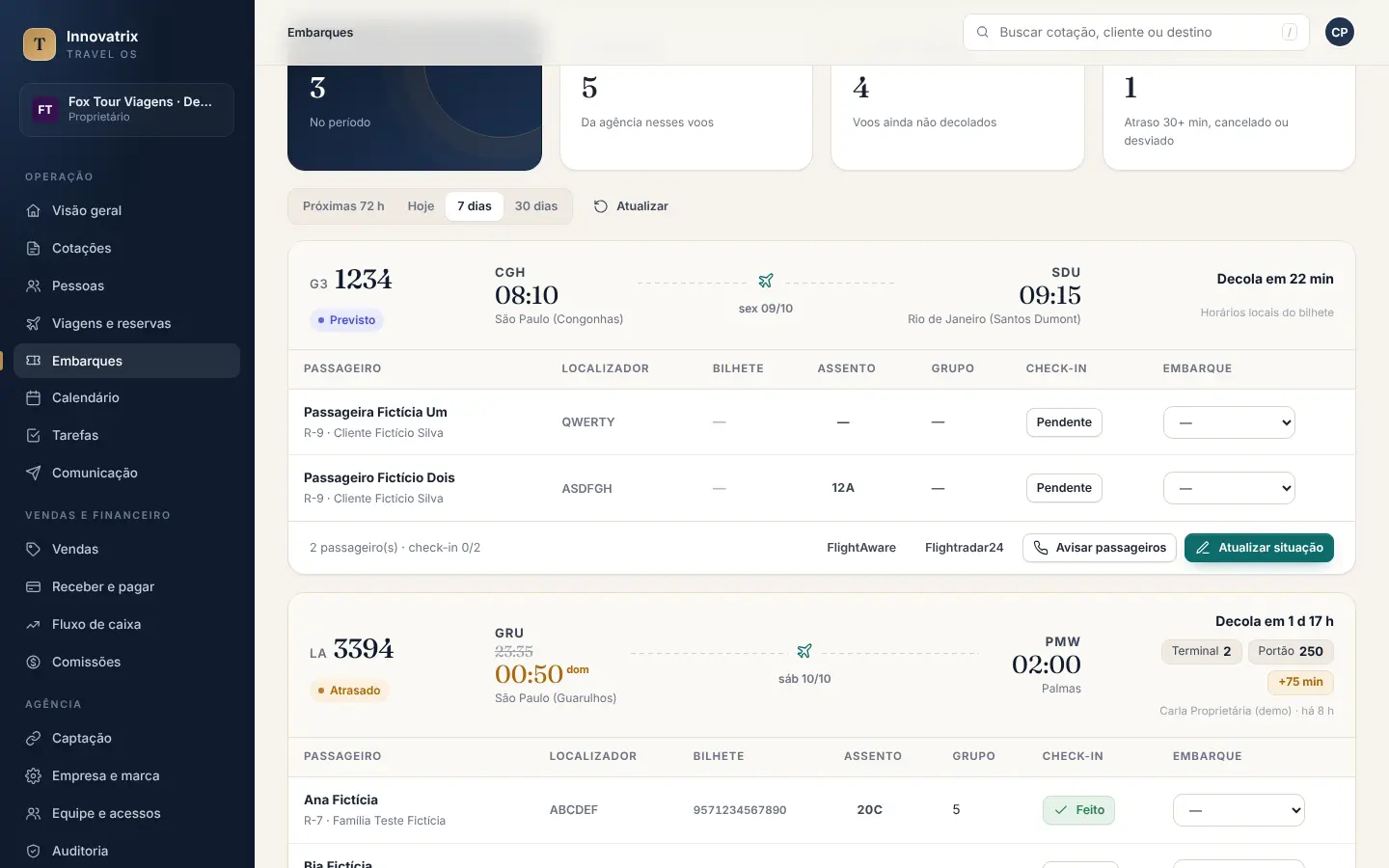Click seat 12A cell
The height and width of the screenshot is (868, 1389).
tap(843, 488)
